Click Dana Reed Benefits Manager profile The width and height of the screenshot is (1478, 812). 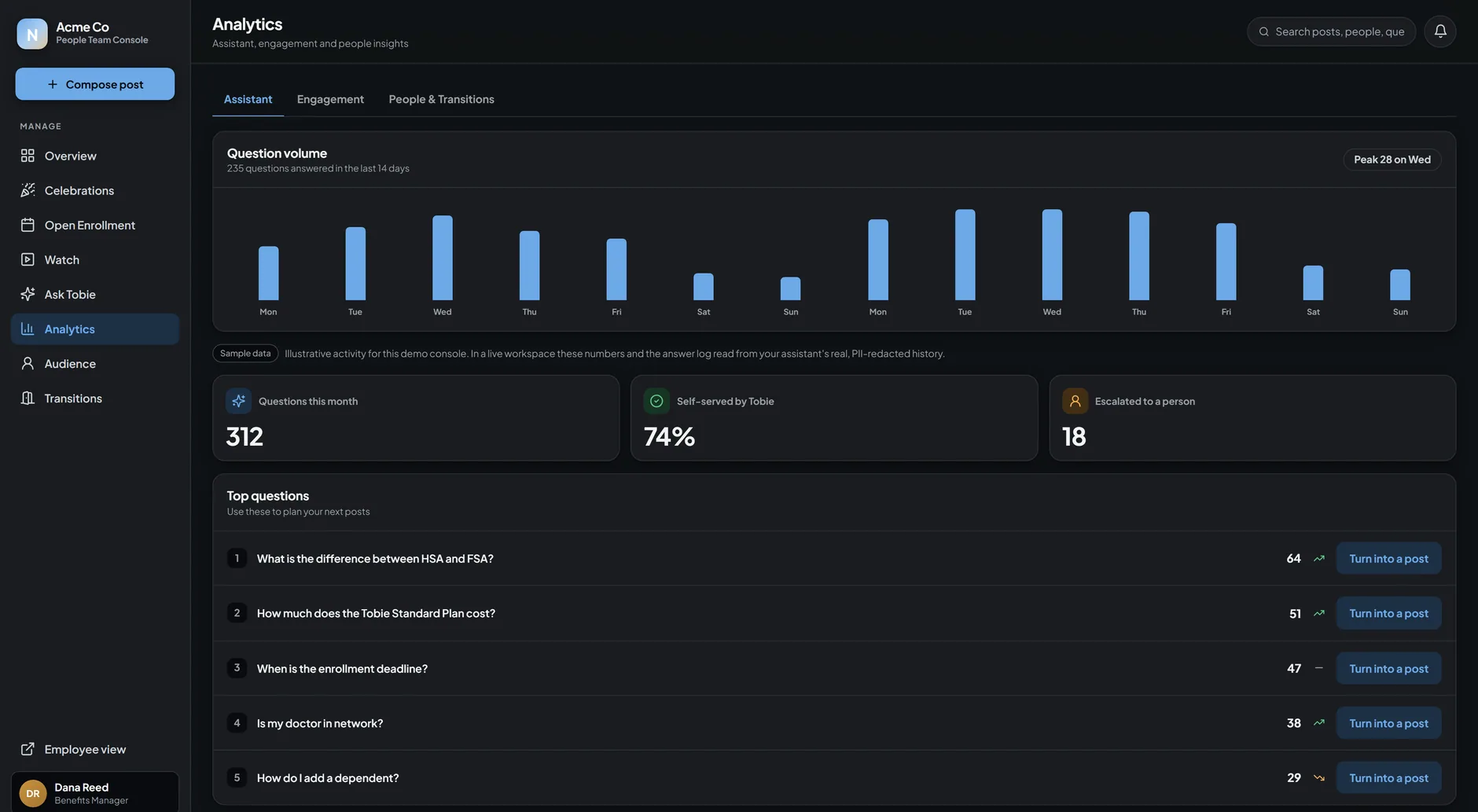(x=95, y=792)
